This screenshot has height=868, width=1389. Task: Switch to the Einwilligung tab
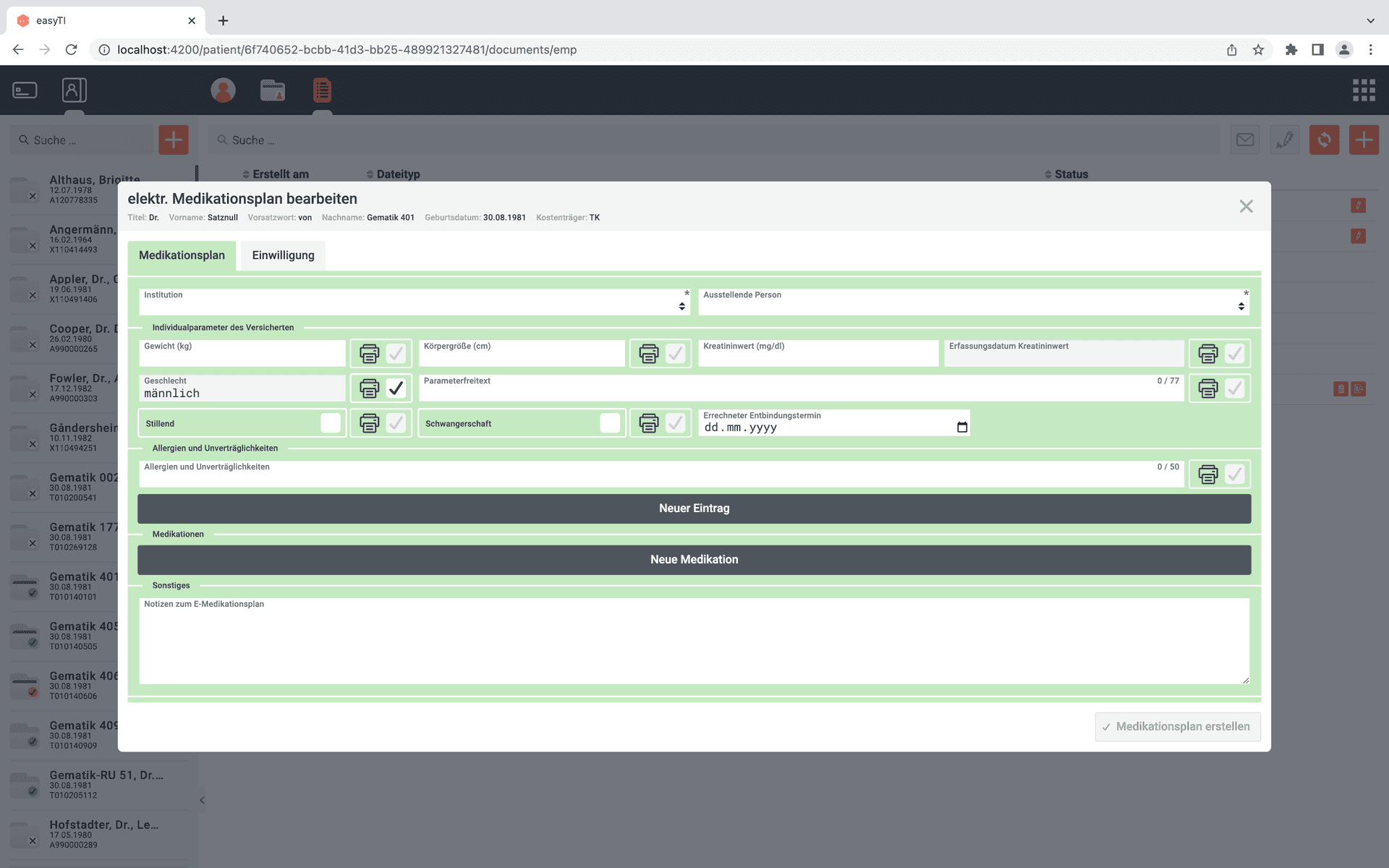coord(283,255)
